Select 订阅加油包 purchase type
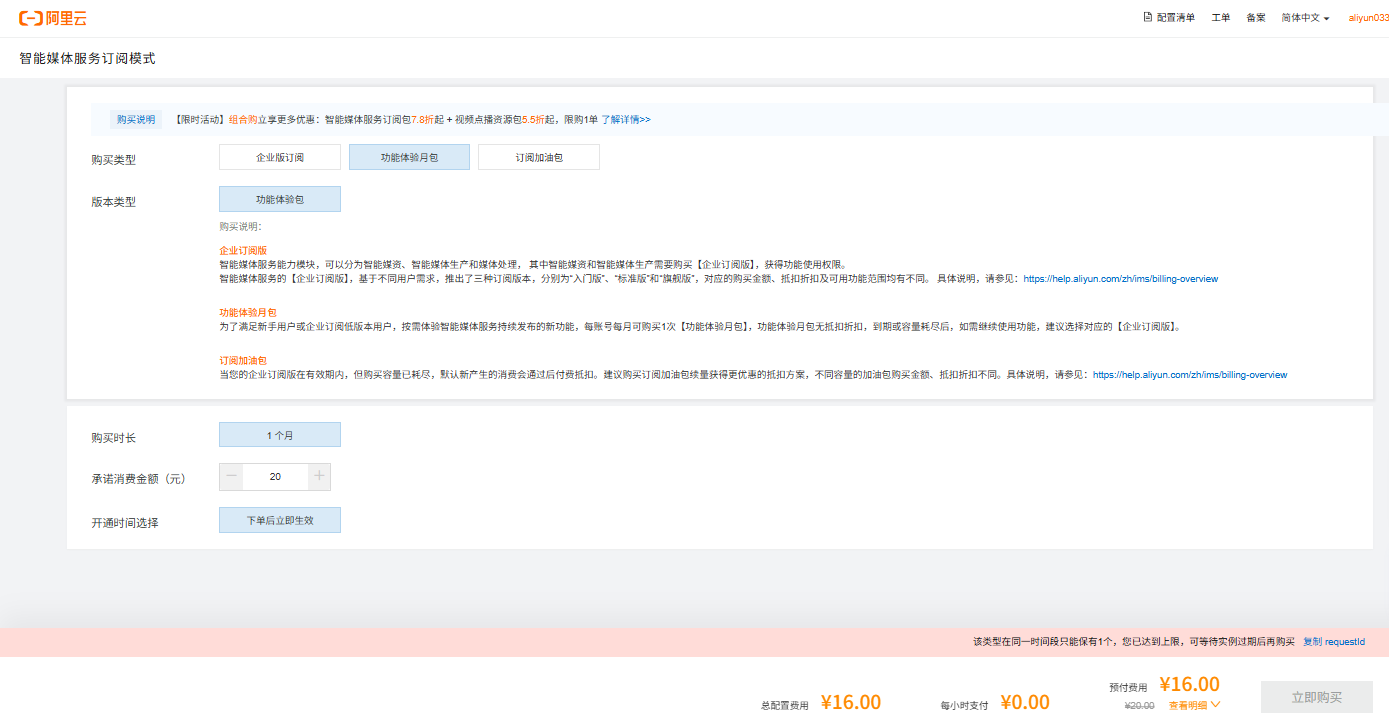Viewport: 1389px width, 727px height. 539,157
